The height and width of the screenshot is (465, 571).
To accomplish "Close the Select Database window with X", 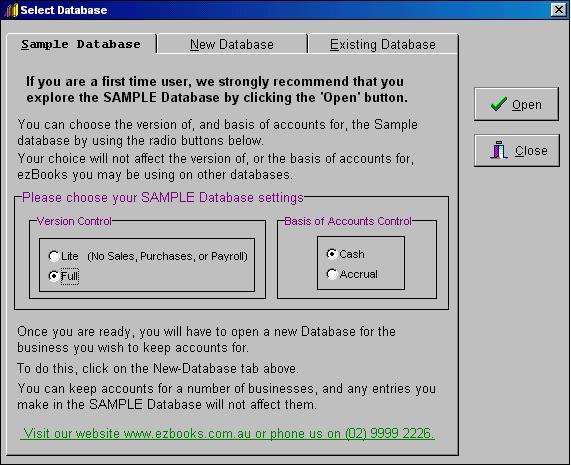I will (559, 9).
